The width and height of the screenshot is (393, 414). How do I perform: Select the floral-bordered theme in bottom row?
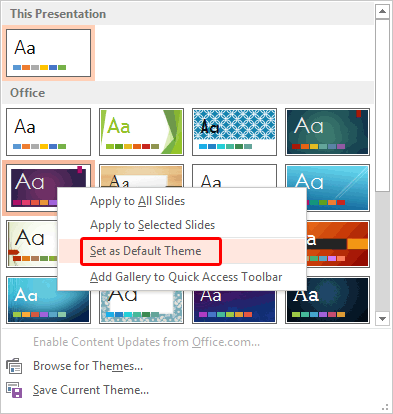[141, 307]
